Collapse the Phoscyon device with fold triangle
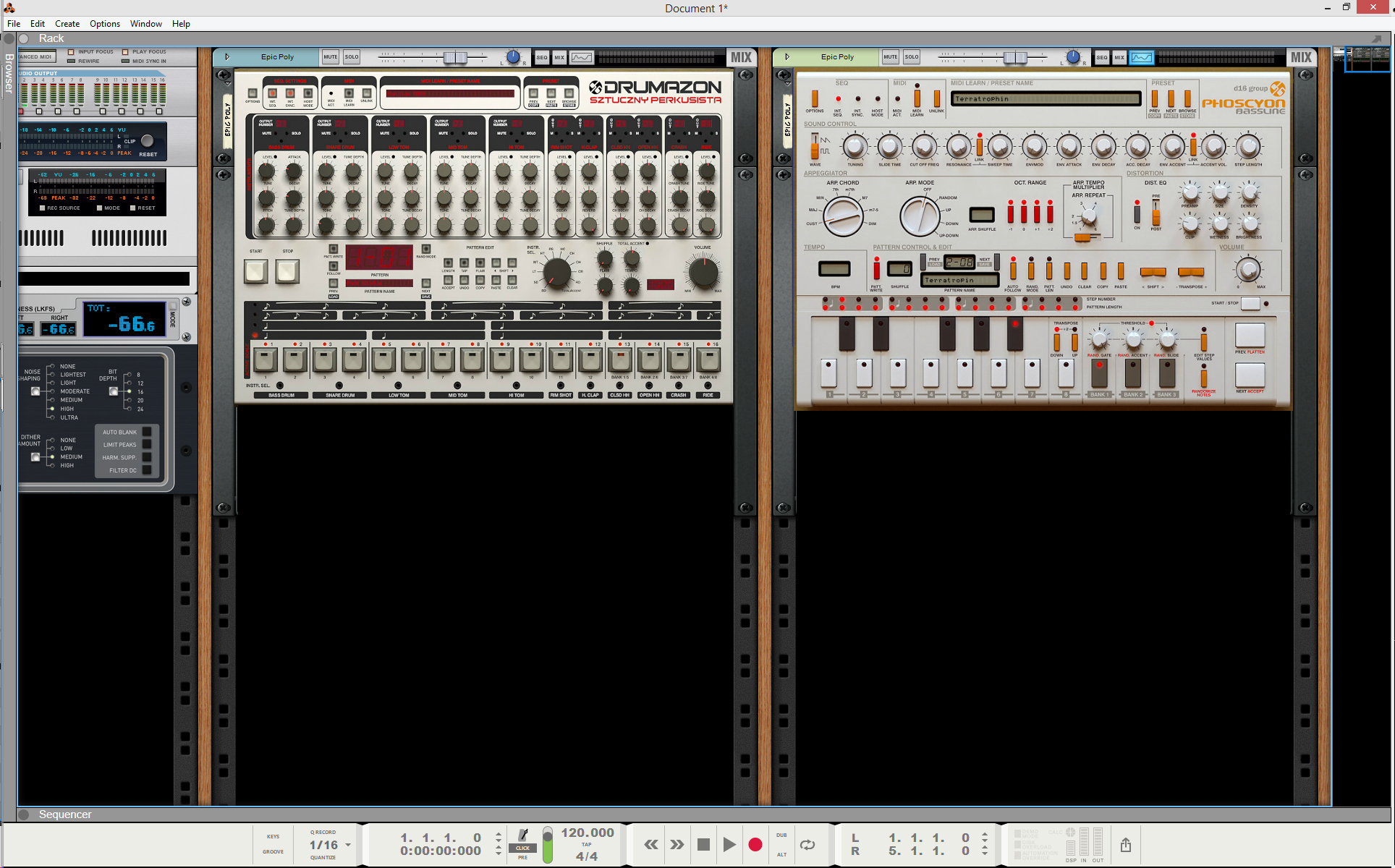Screen dimensions: 1395x868 pyautogui.click(x=786, y=57)
